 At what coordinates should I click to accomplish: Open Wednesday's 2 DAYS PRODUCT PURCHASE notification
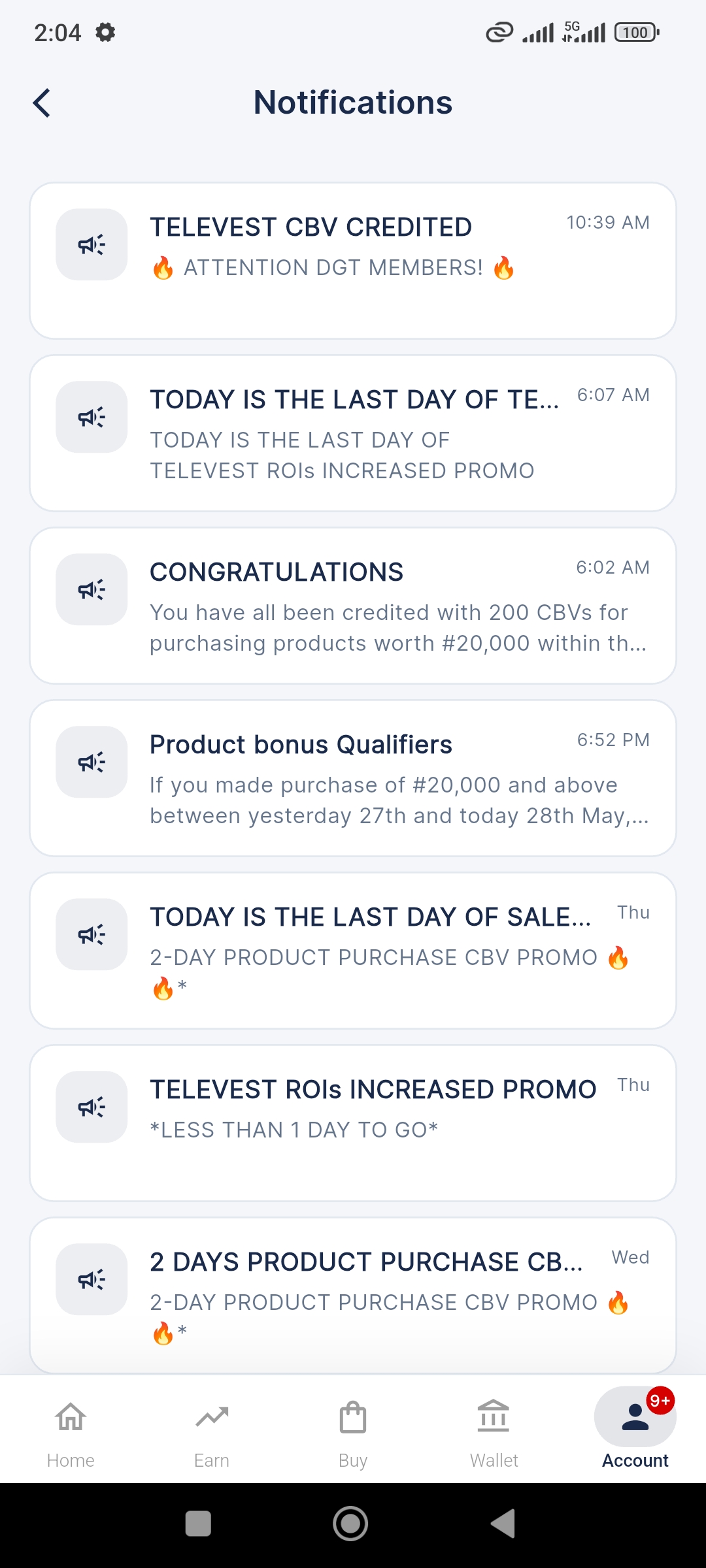pos(353,1296)
